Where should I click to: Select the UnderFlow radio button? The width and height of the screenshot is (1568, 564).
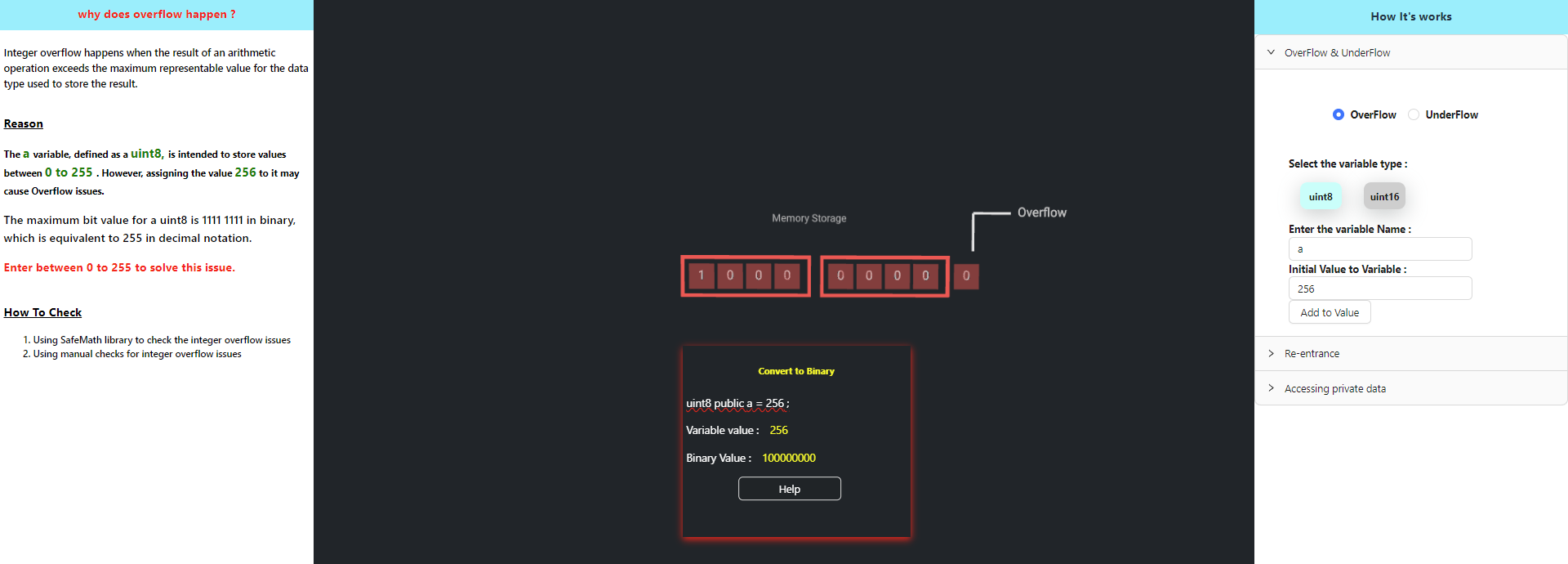pyautogui.click(x=1414, y=114)
